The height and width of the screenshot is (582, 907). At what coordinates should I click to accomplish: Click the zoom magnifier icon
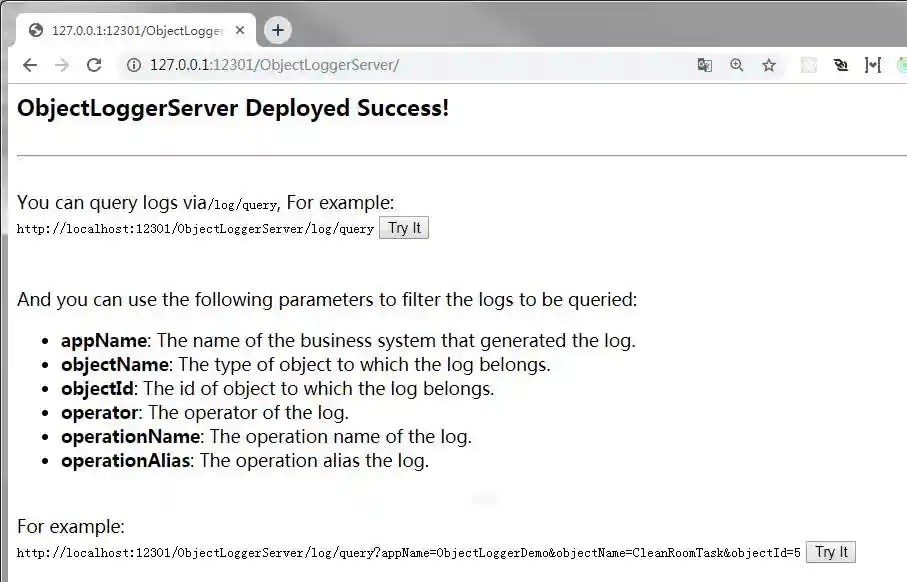737,65
